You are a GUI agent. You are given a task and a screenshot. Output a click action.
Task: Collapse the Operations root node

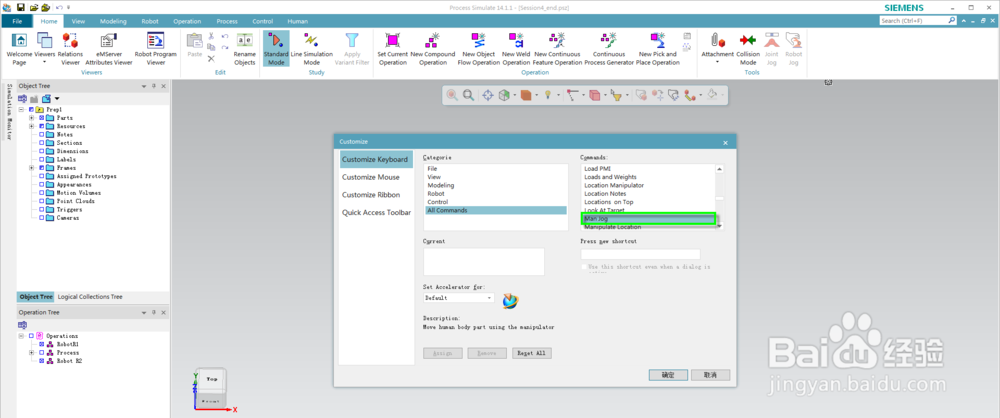click(21, 336)
